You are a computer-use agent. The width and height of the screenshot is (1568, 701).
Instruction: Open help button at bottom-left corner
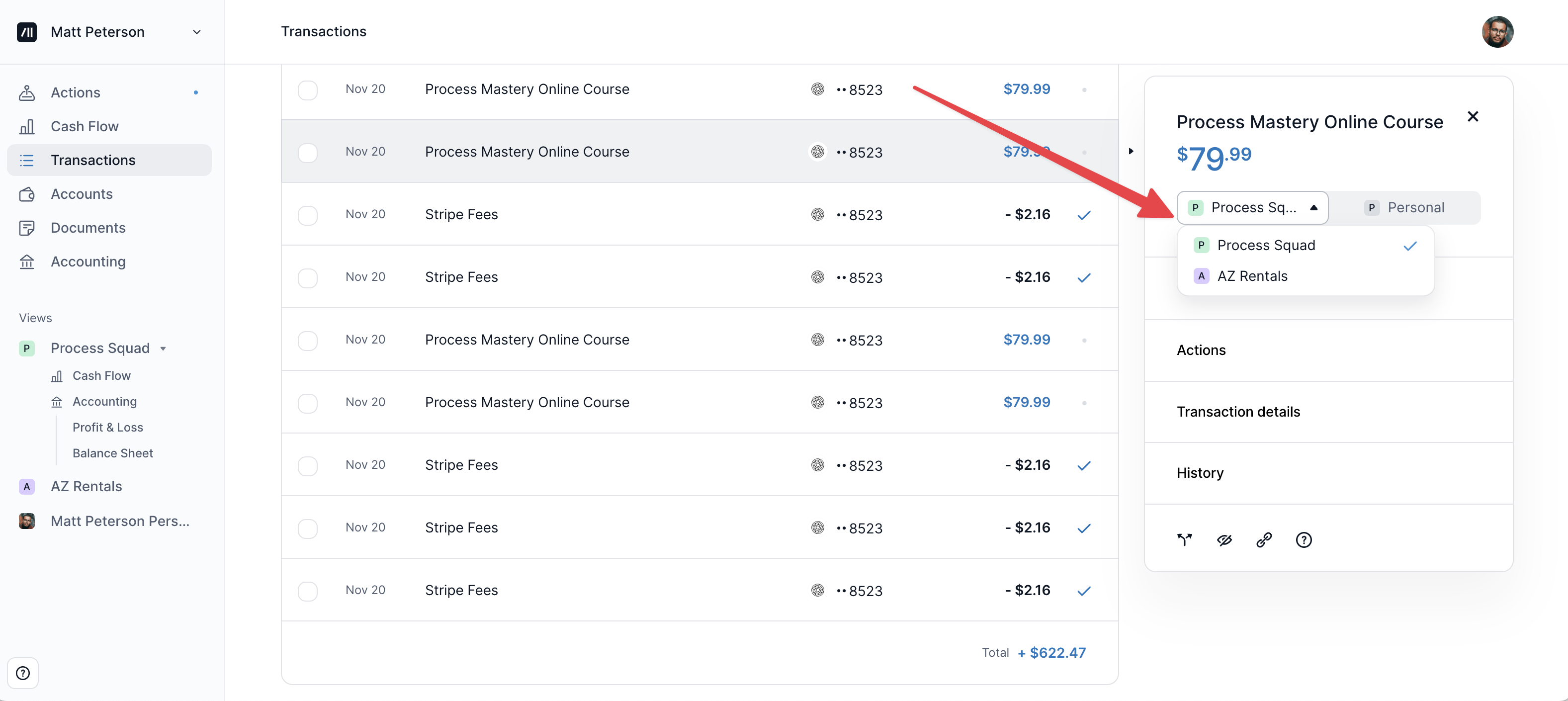[x=23, y=673]
